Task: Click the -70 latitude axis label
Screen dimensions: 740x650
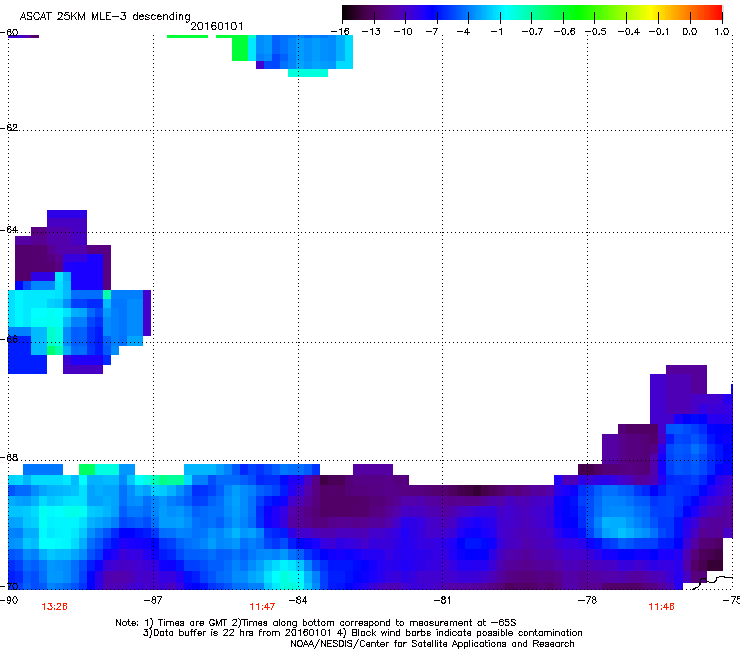Action: pyautogui.click(x=9, y=586)
